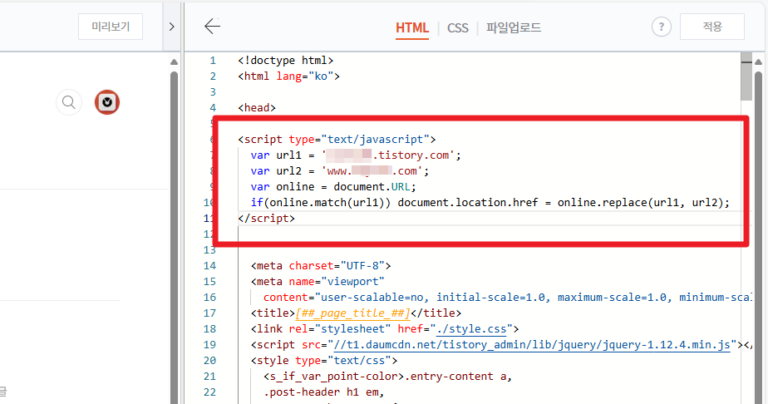
Task: Open help with the question mark icon
Action: point(661,27)
